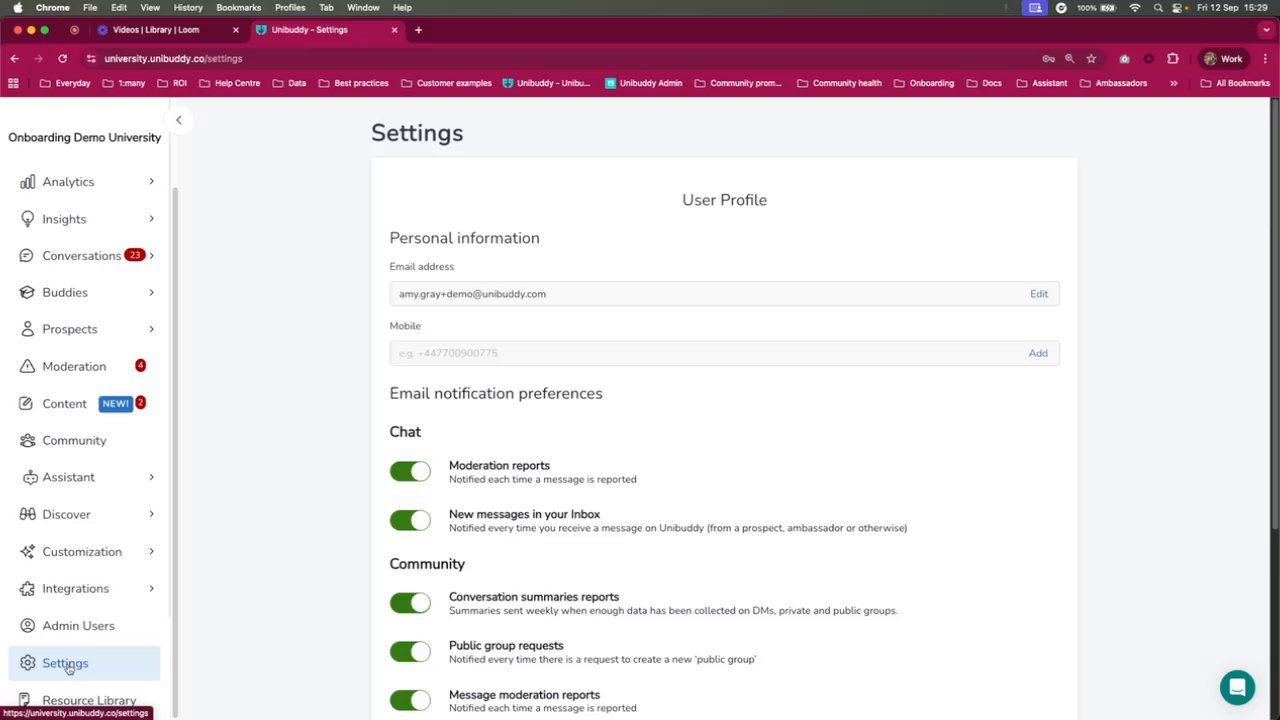Switch to the Videos | Library | Loom tab
This screenshot has width=1280, height=720.
pyautogui.click(x=156, y=30)
